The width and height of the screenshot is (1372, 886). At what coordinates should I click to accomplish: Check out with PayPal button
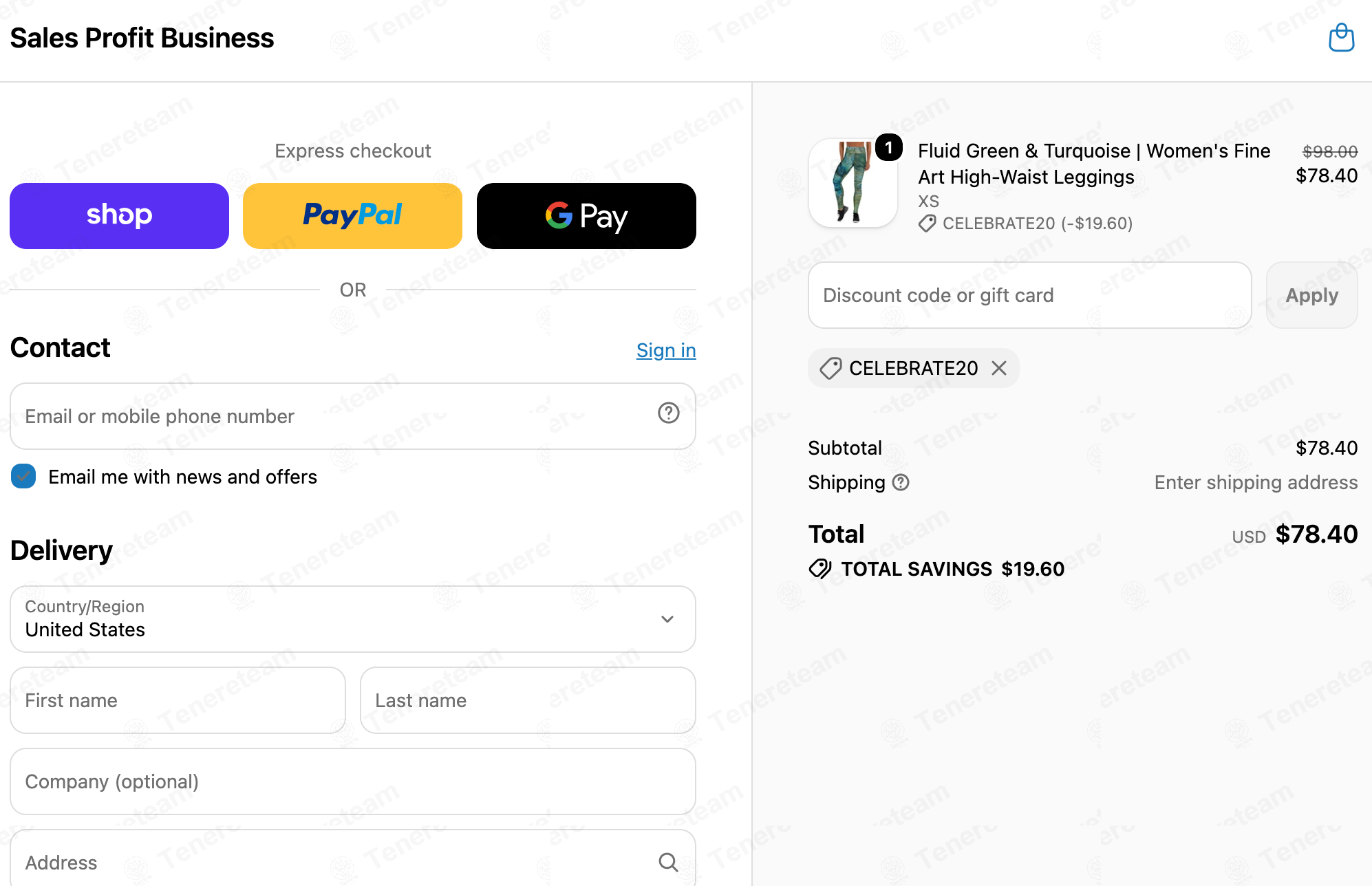pyautogui.click(x=352, y=216)
